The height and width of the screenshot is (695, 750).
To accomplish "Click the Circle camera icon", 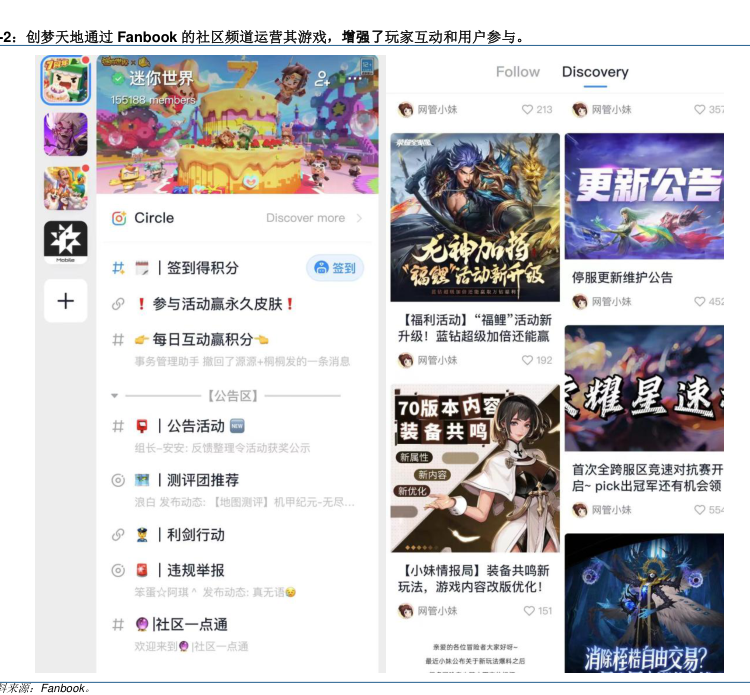I will (x=119, y=218).
